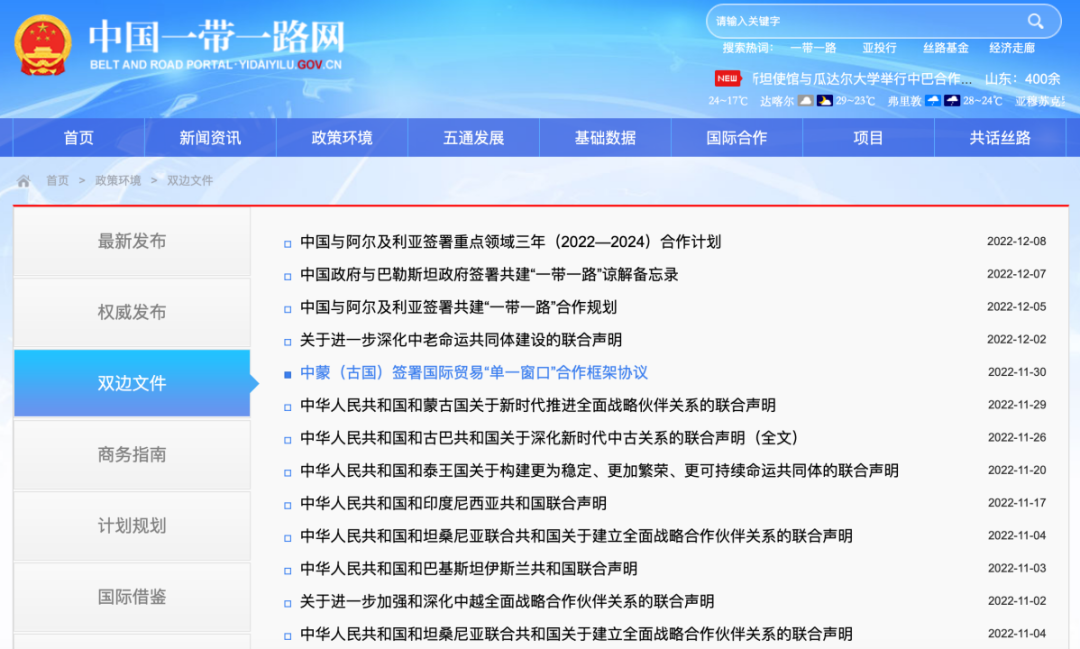Switch to the 商务指南 sidebar category
The width and height of the screenshot is (1080, 649).
click(x=131, y=454)
